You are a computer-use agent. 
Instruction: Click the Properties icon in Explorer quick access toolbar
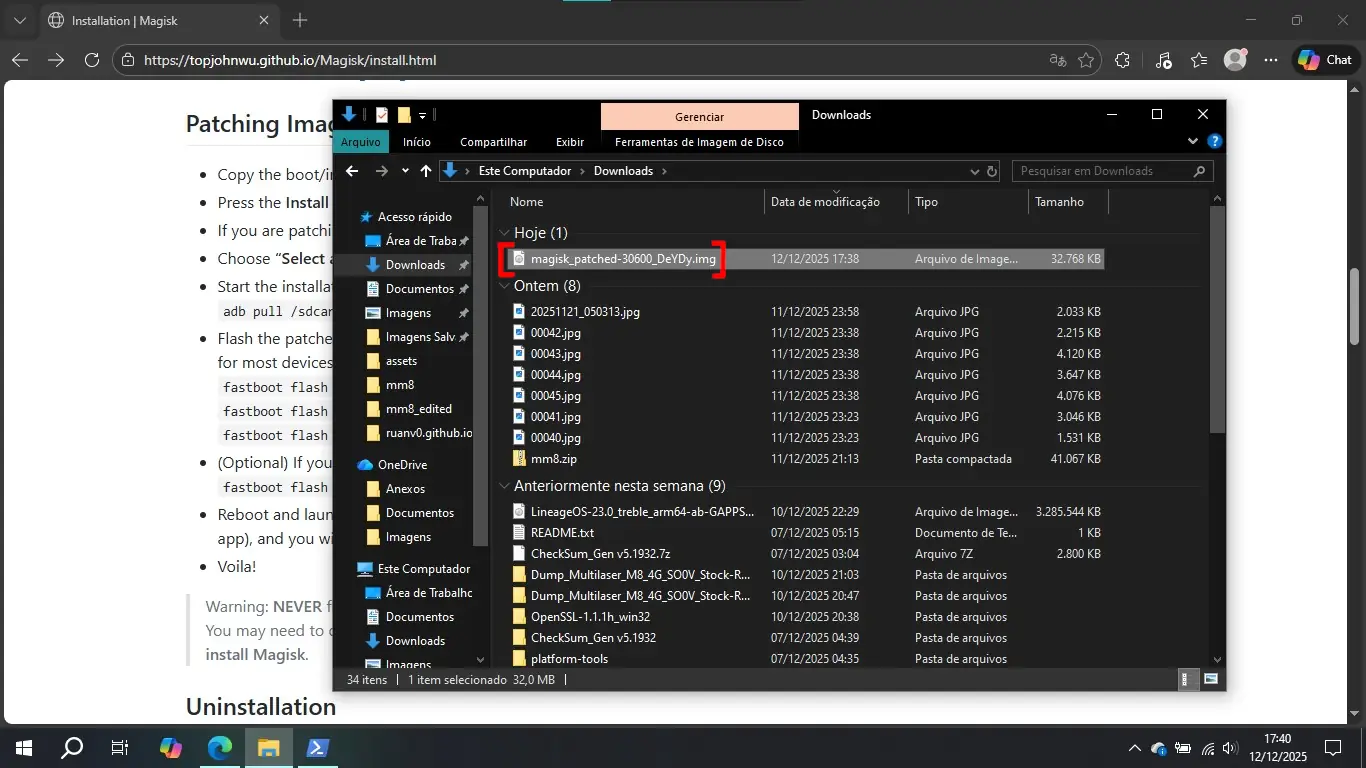pos(382,115)
